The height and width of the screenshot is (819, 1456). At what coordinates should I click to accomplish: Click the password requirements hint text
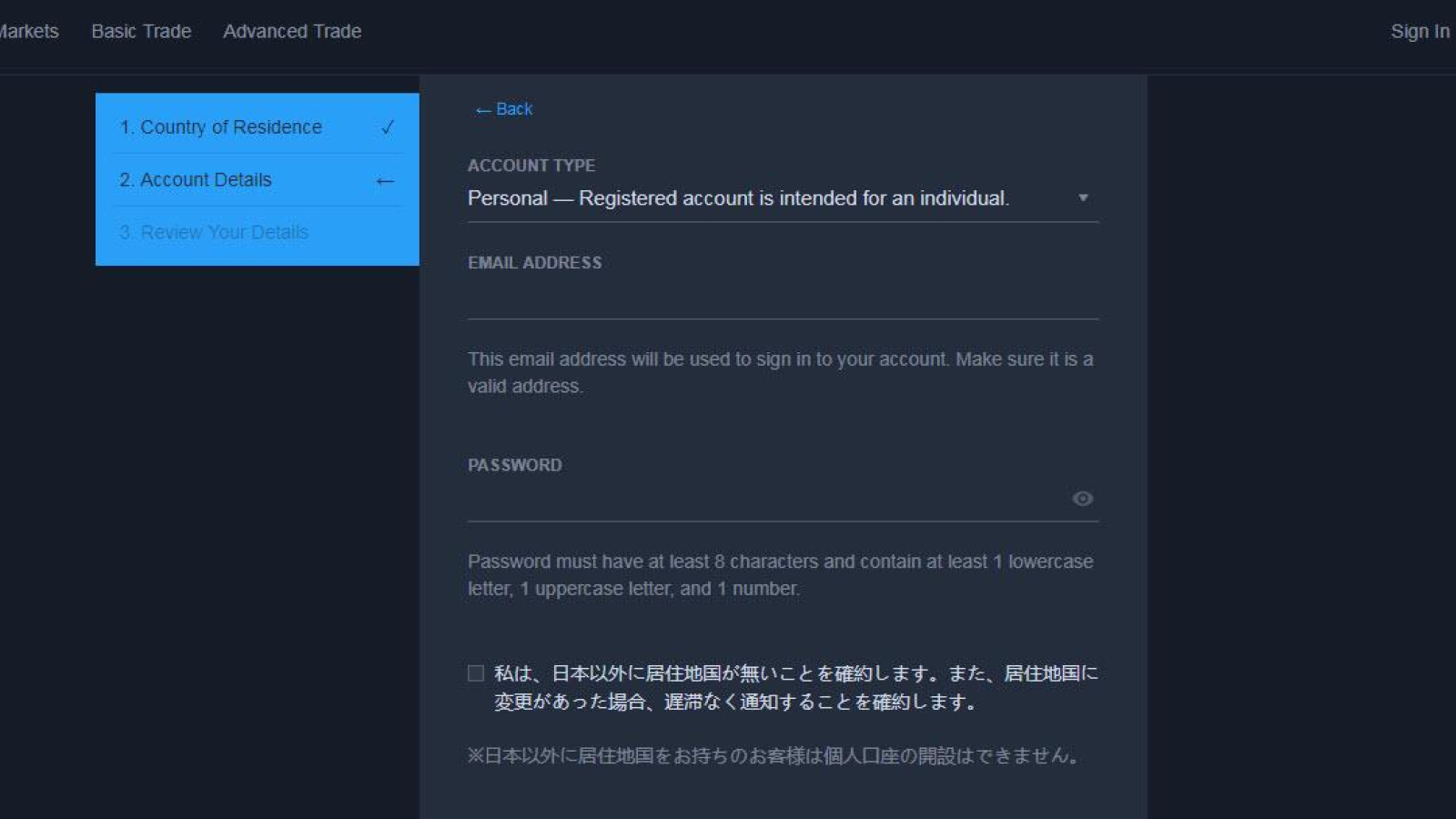[781, 575]
